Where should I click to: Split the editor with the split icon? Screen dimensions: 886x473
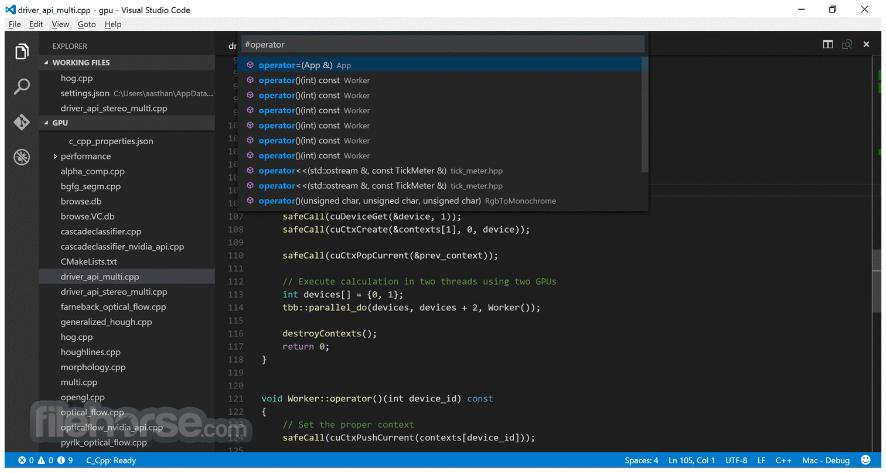[x=828, y=44]
